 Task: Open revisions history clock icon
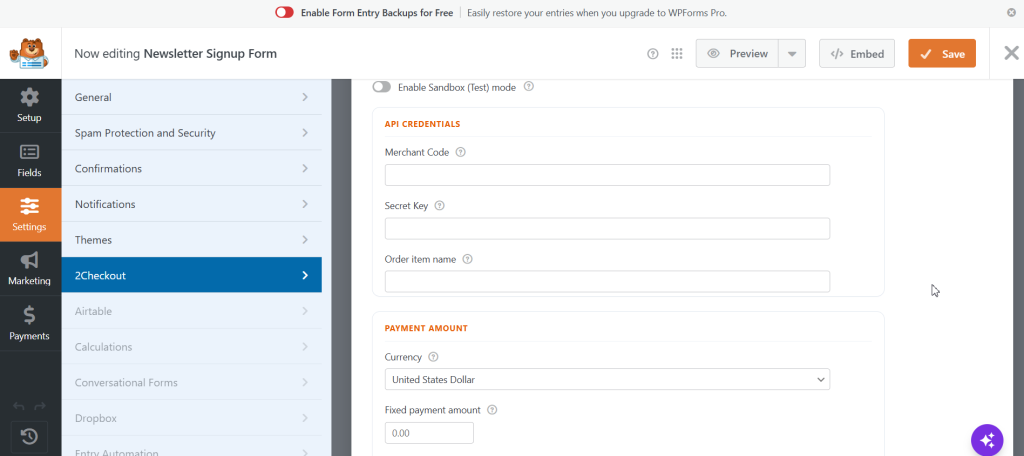click(29, 436)
